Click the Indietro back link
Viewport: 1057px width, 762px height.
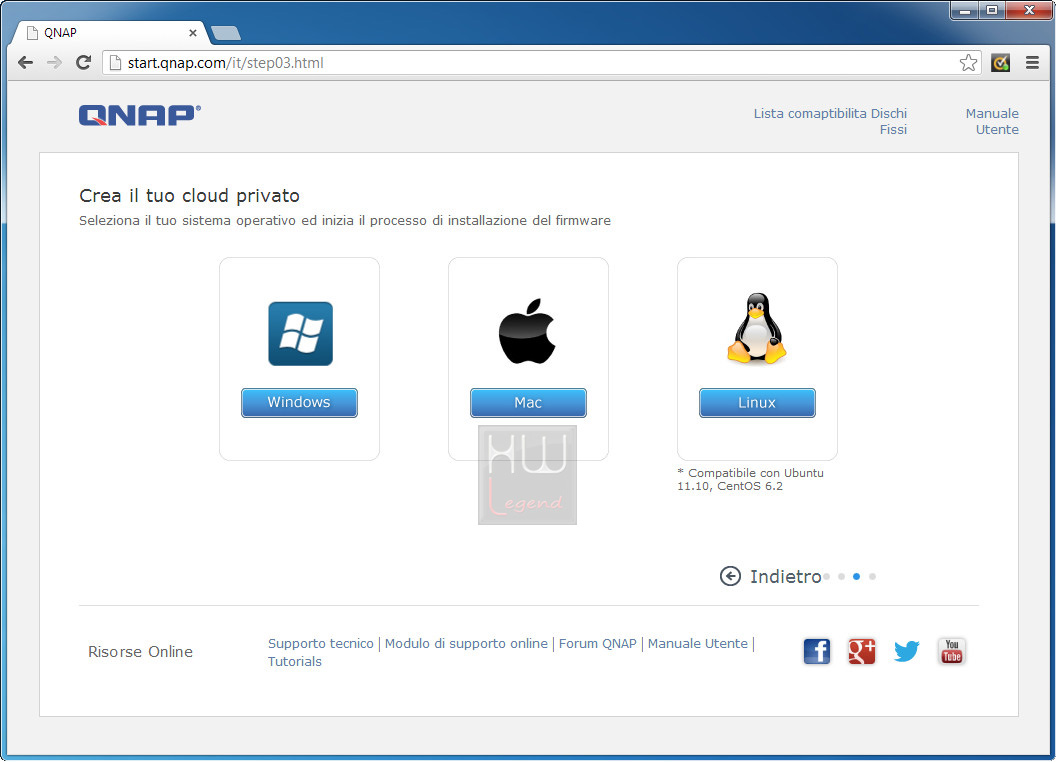tap(785, 577)
